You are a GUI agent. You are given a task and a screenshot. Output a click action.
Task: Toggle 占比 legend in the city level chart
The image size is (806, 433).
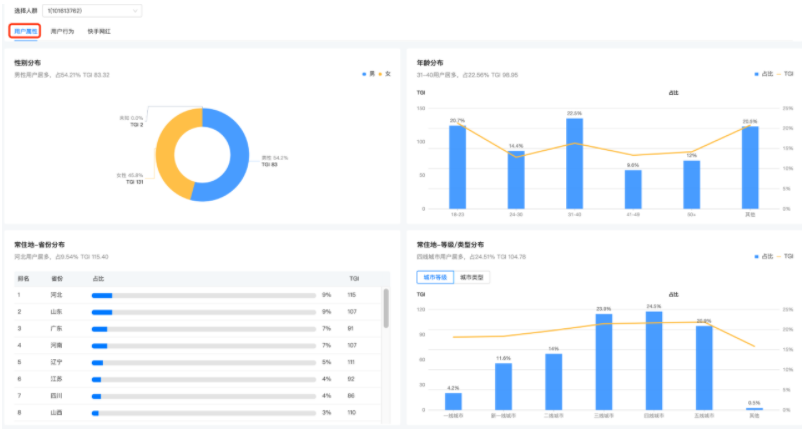763,256
